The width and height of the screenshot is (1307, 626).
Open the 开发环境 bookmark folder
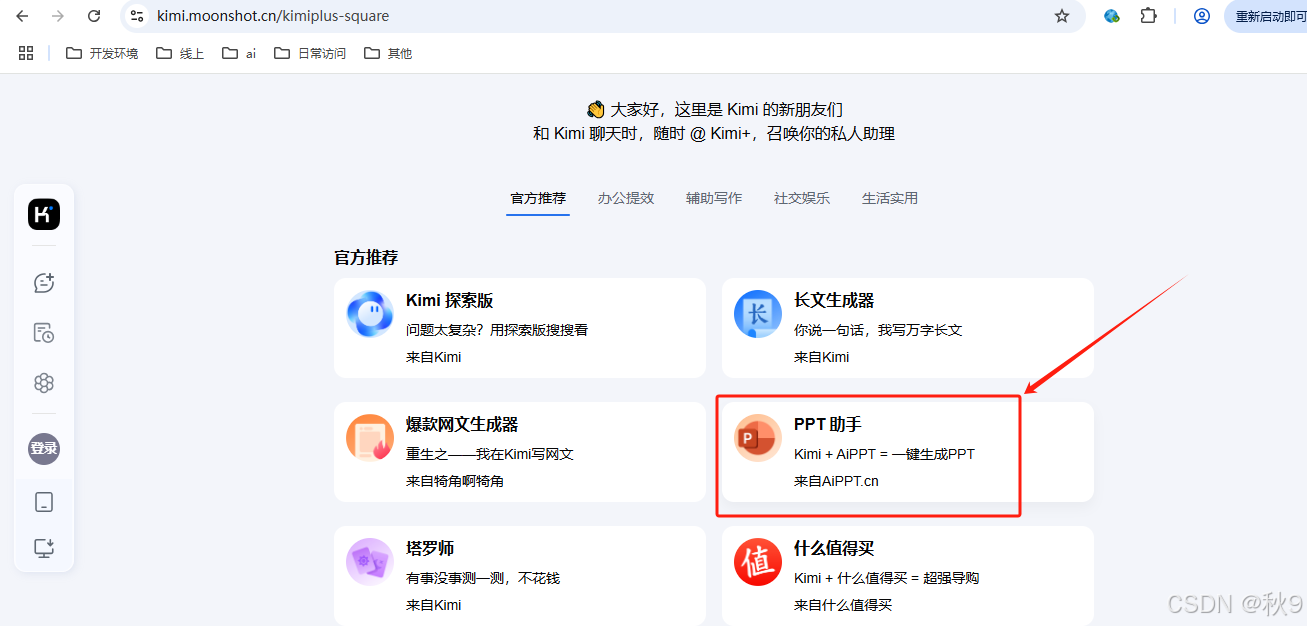pyautogui.click(x=102, y=53)
